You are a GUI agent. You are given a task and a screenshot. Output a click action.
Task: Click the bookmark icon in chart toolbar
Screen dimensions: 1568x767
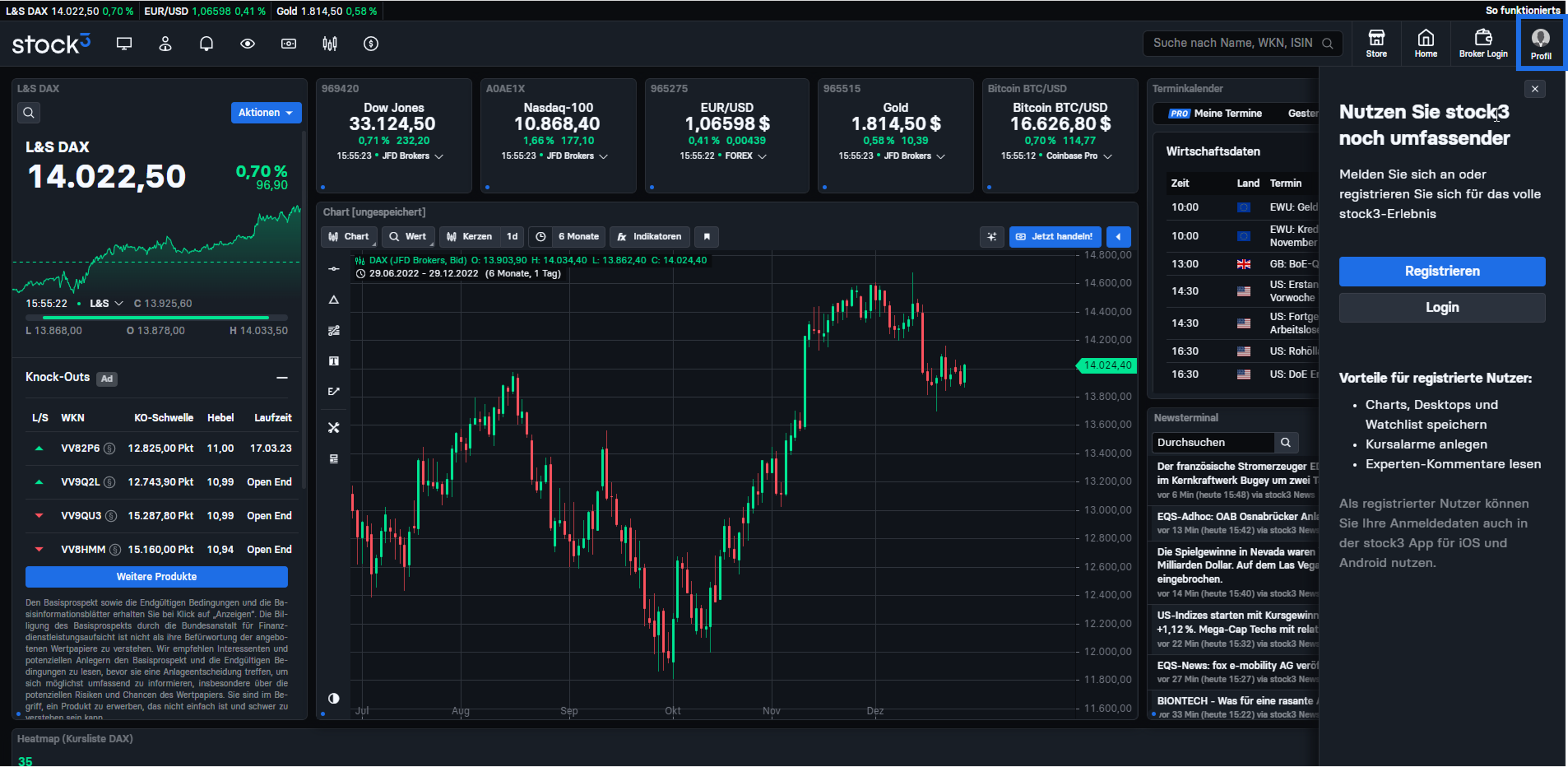coord(707,237)
